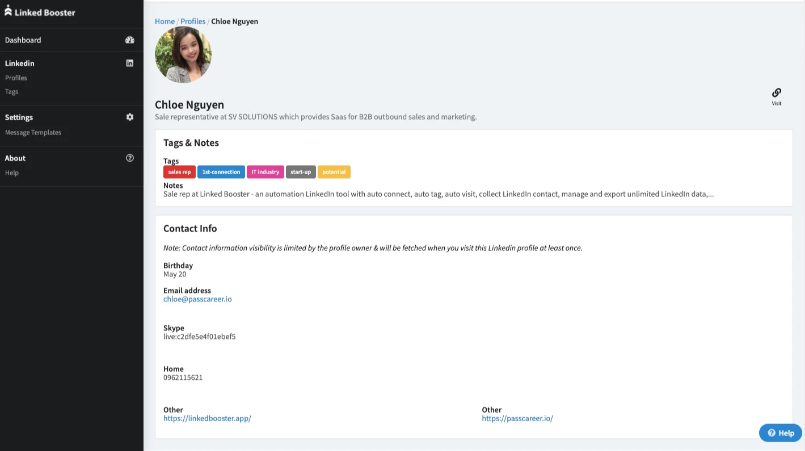
Task: Open Help in the sidebar
Action: pyautogui.click(x=12, y=173)
